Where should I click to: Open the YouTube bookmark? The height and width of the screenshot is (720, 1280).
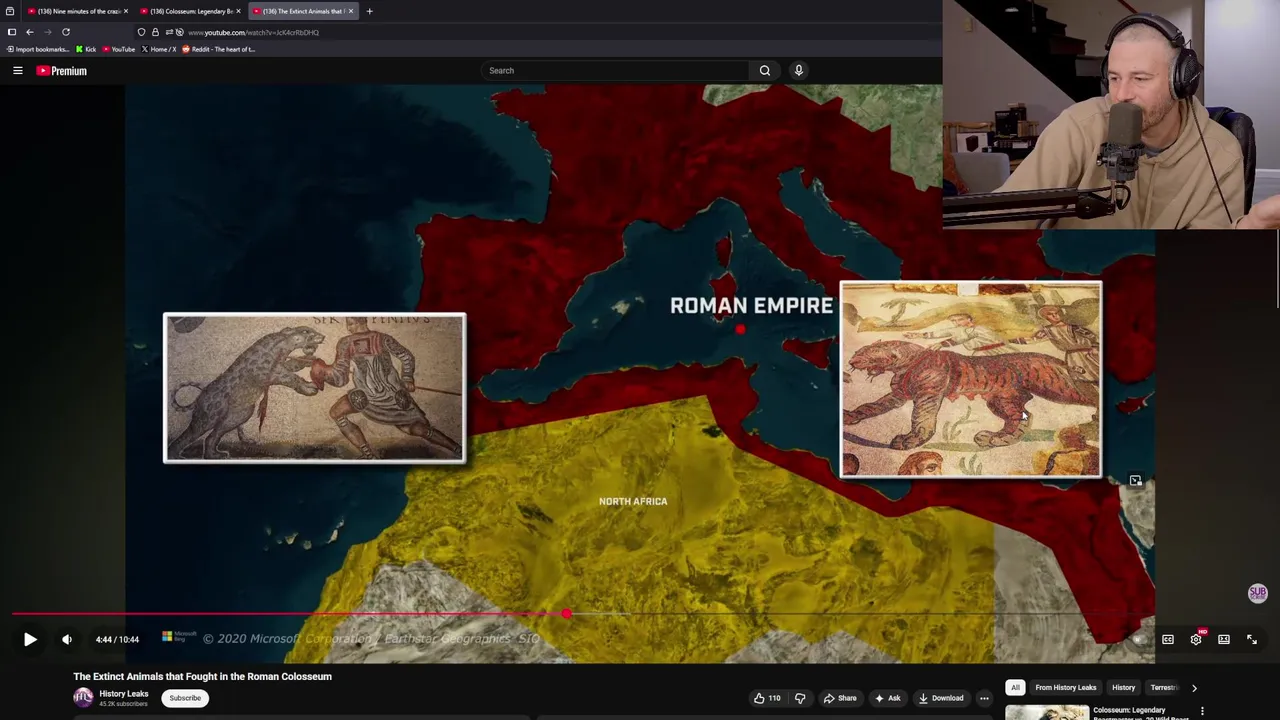click(x=119, y=49)
